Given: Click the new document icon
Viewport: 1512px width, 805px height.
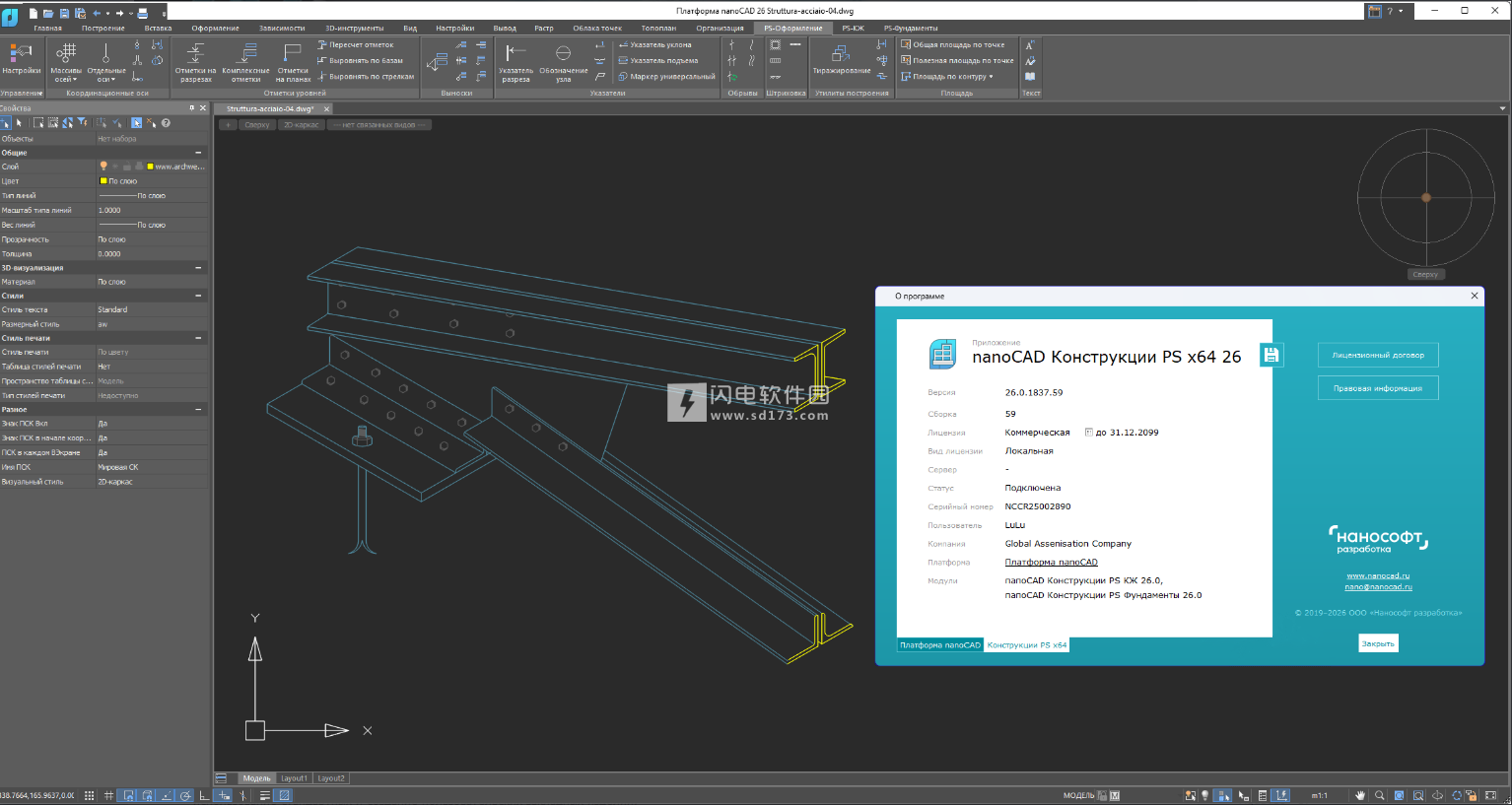Looking at the screenshot, I should click(x=34, y=13).
